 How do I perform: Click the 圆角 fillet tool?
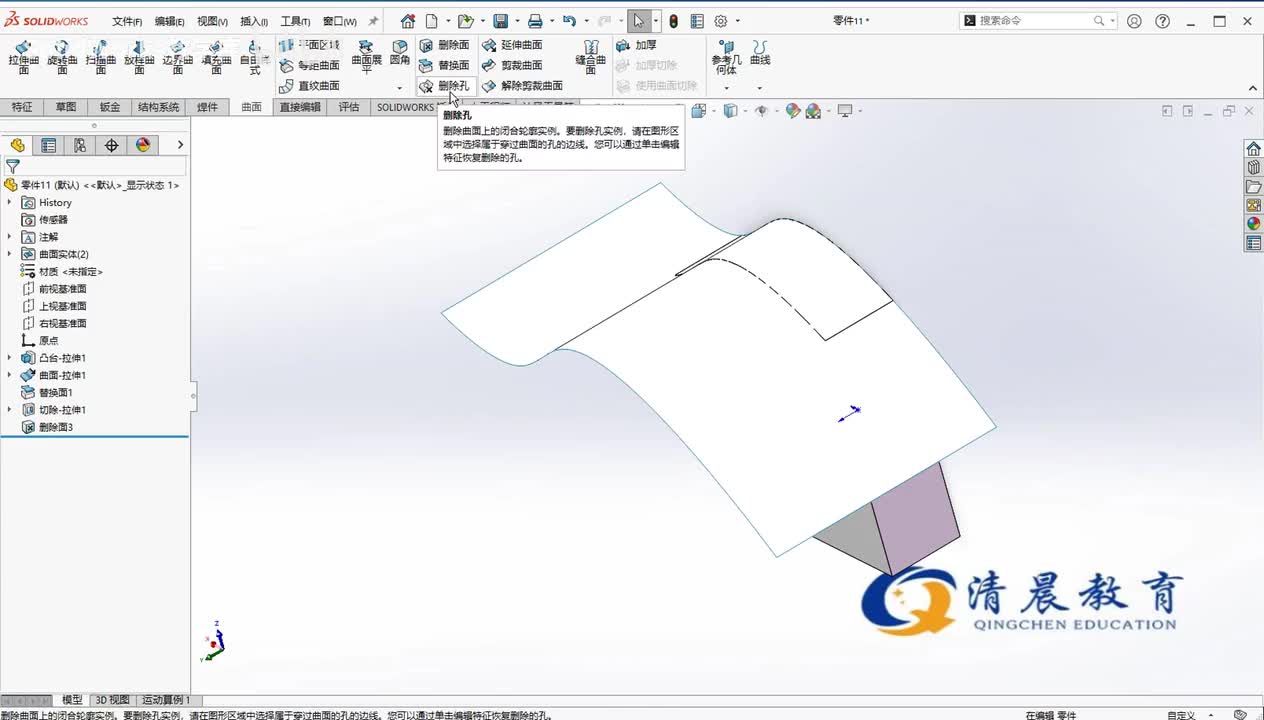tap(400, 53)
